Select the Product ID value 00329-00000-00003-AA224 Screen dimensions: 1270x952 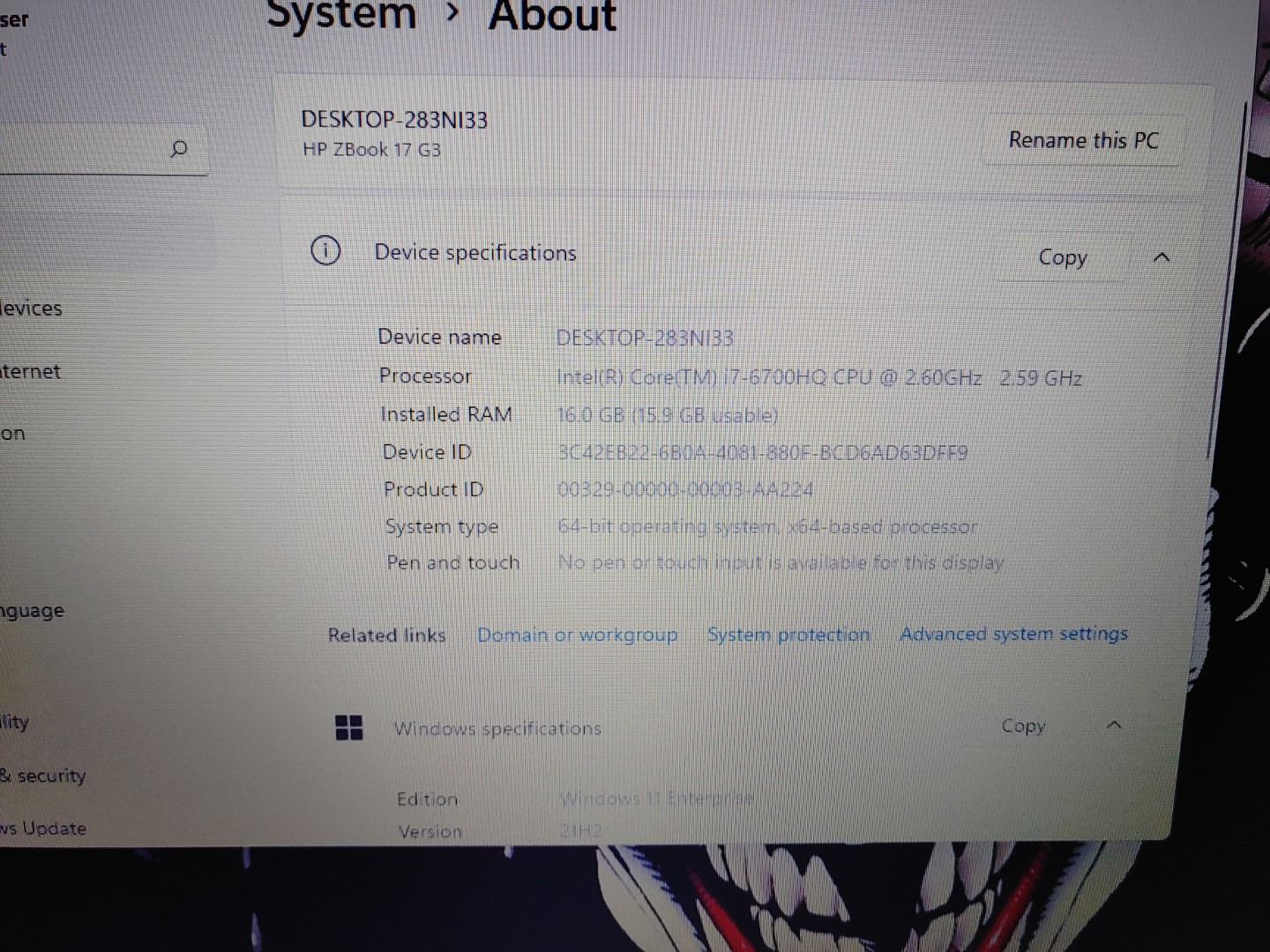coord(685,489)
